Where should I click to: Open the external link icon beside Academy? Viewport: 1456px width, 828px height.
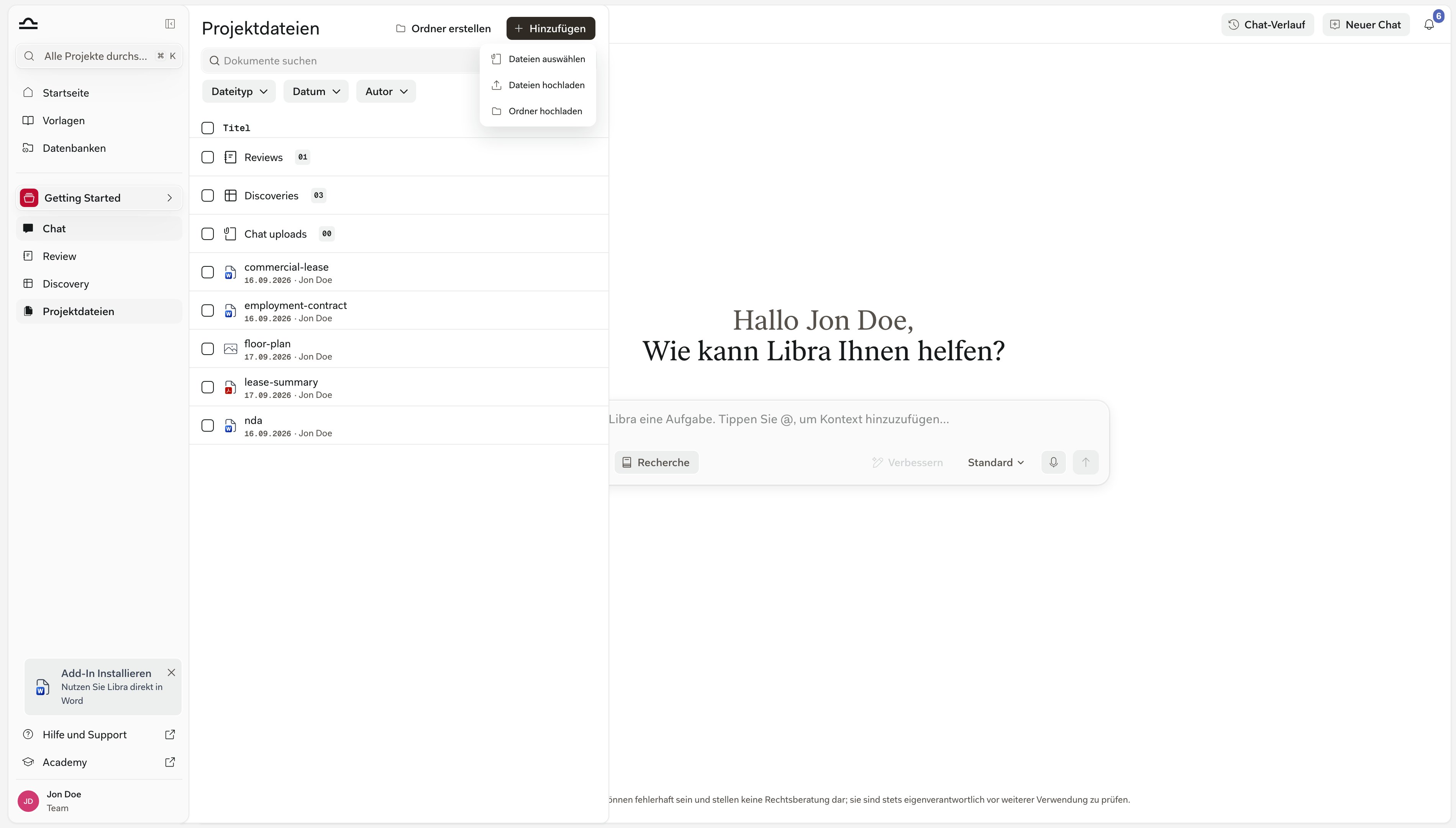click(x=170, y=762)
